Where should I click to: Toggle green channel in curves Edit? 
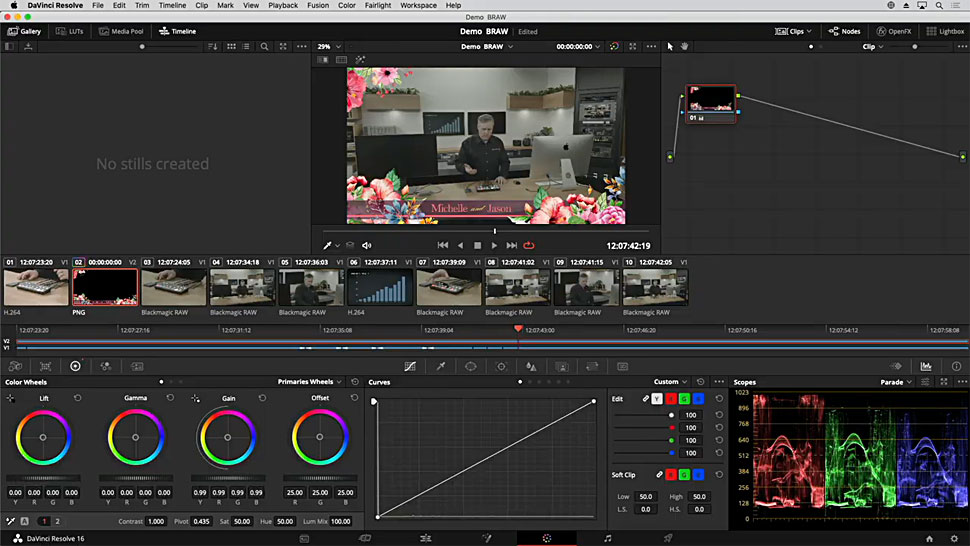coord(684,399)
